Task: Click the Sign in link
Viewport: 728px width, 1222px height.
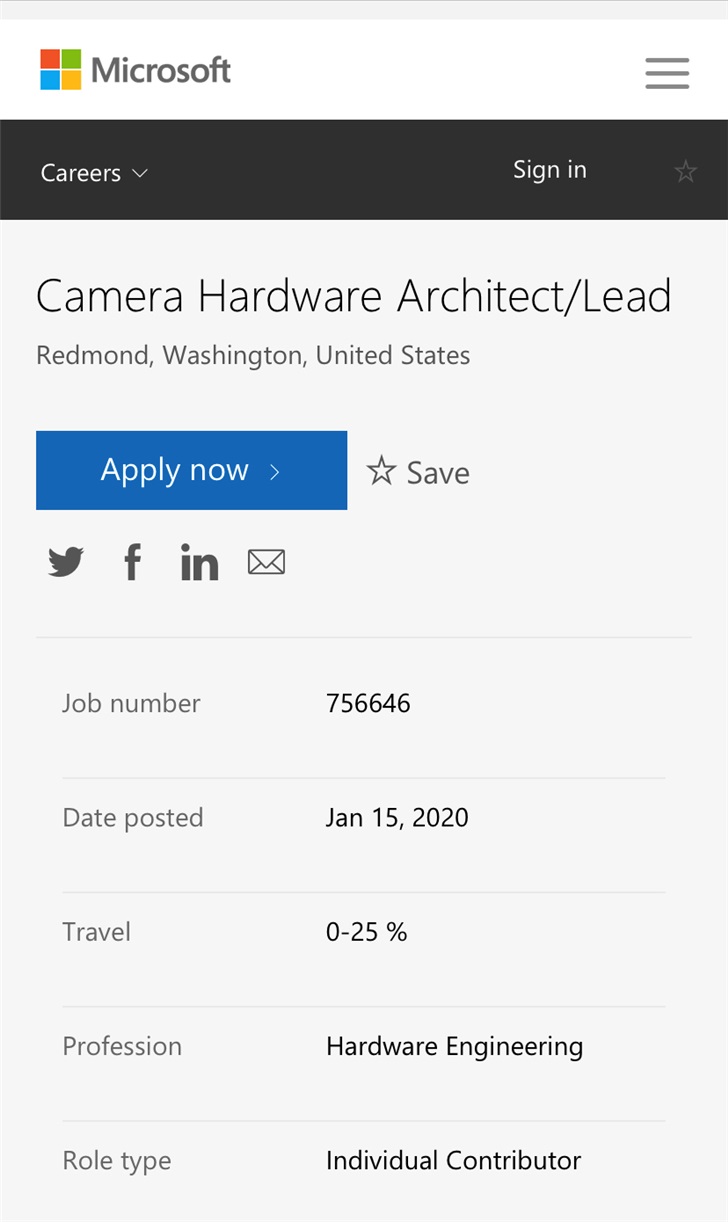Action: 549,170
